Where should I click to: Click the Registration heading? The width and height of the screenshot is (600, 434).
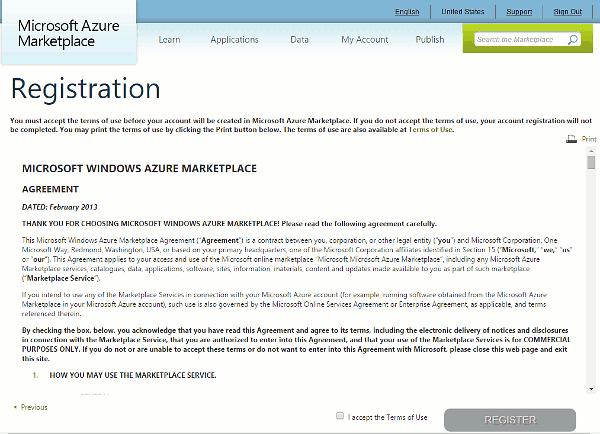point(85,89)
